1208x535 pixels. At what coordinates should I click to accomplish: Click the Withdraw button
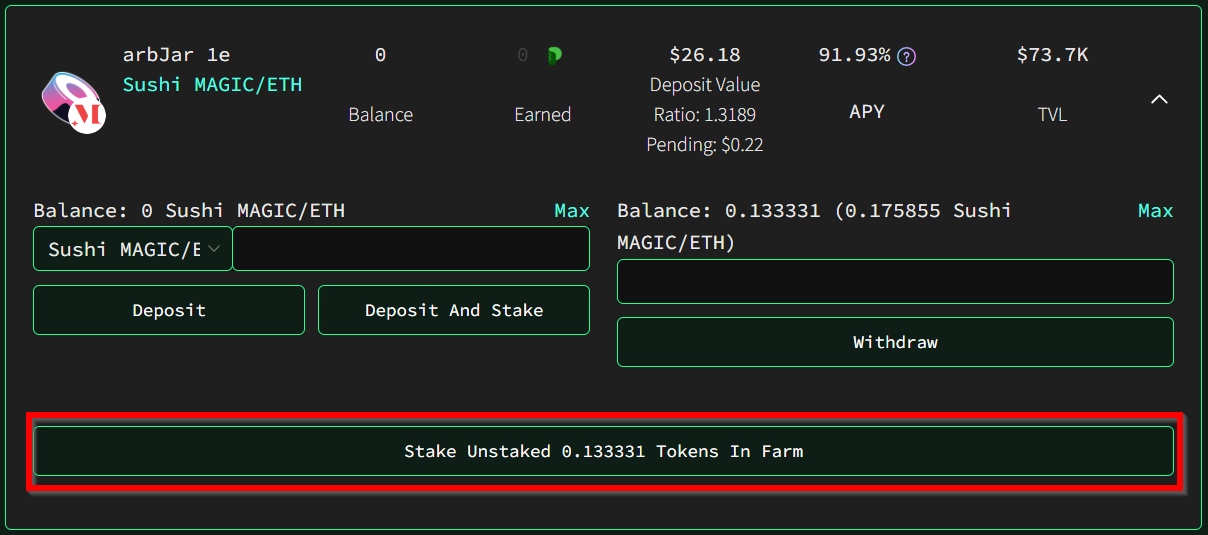click(x=895, y=342)
